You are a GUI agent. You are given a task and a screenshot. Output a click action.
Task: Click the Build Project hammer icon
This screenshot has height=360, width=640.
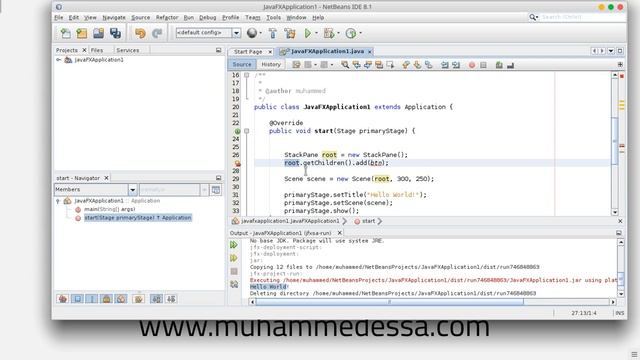tap(273, 33)
